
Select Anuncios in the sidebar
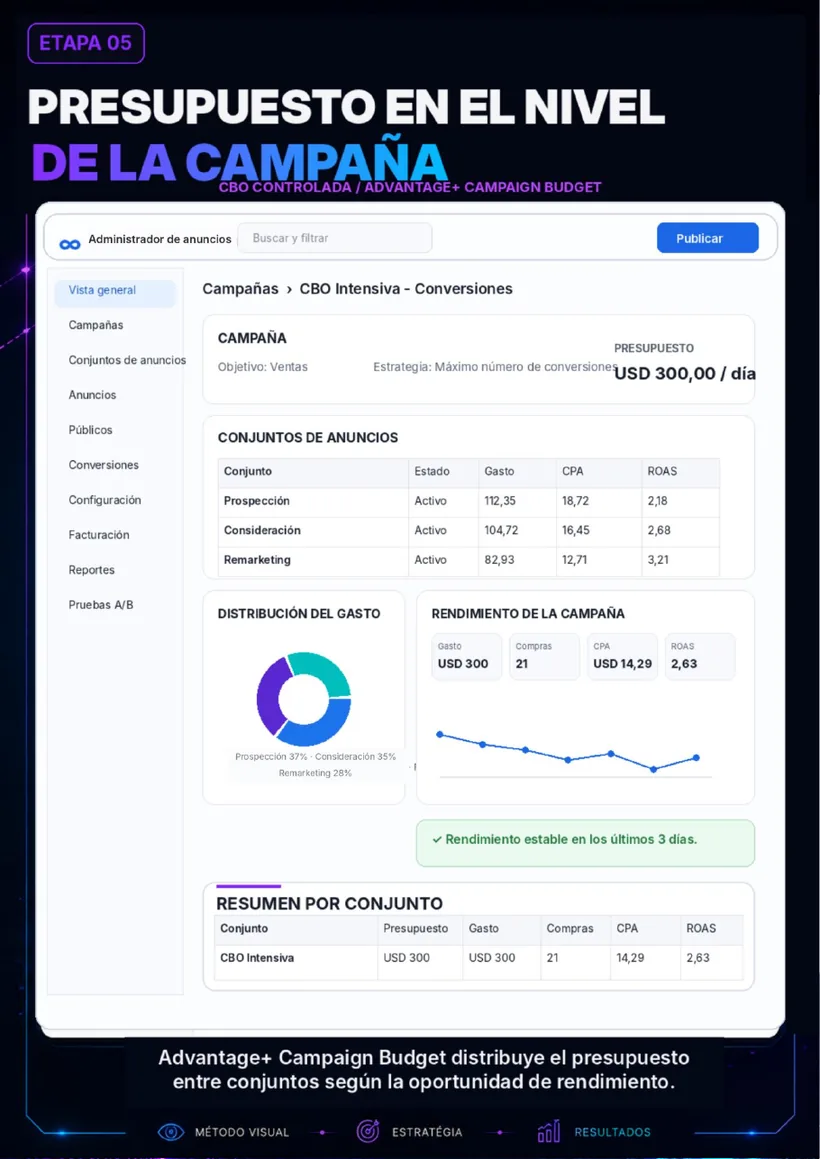pyautogui.click(x=92, y=395)
